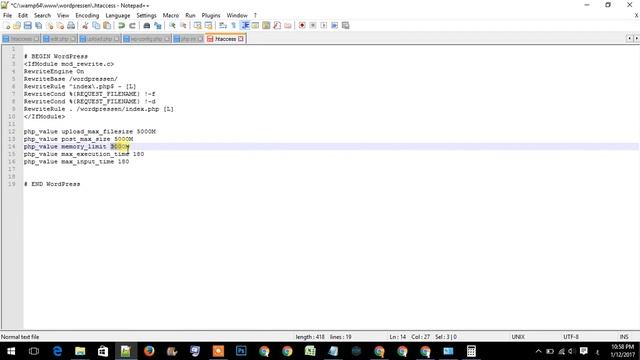Switch to the upload.php tab
640x360 pixels.
click(99, 39)
